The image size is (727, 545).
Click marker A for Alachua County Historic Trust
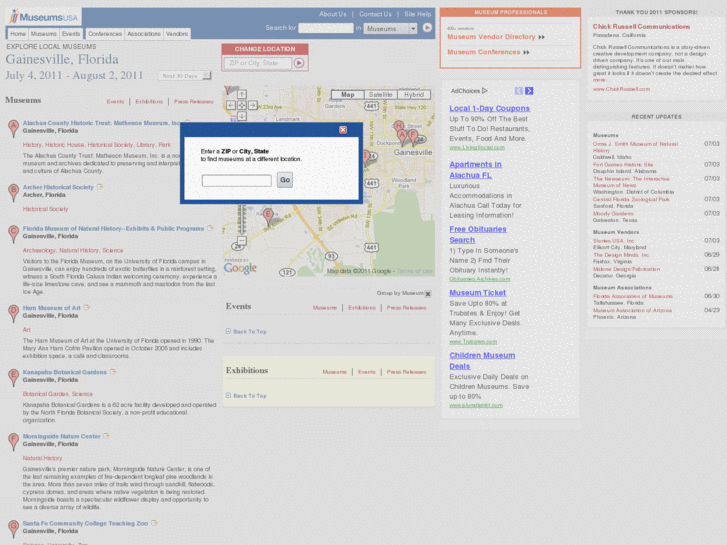(x=13, y=128)
